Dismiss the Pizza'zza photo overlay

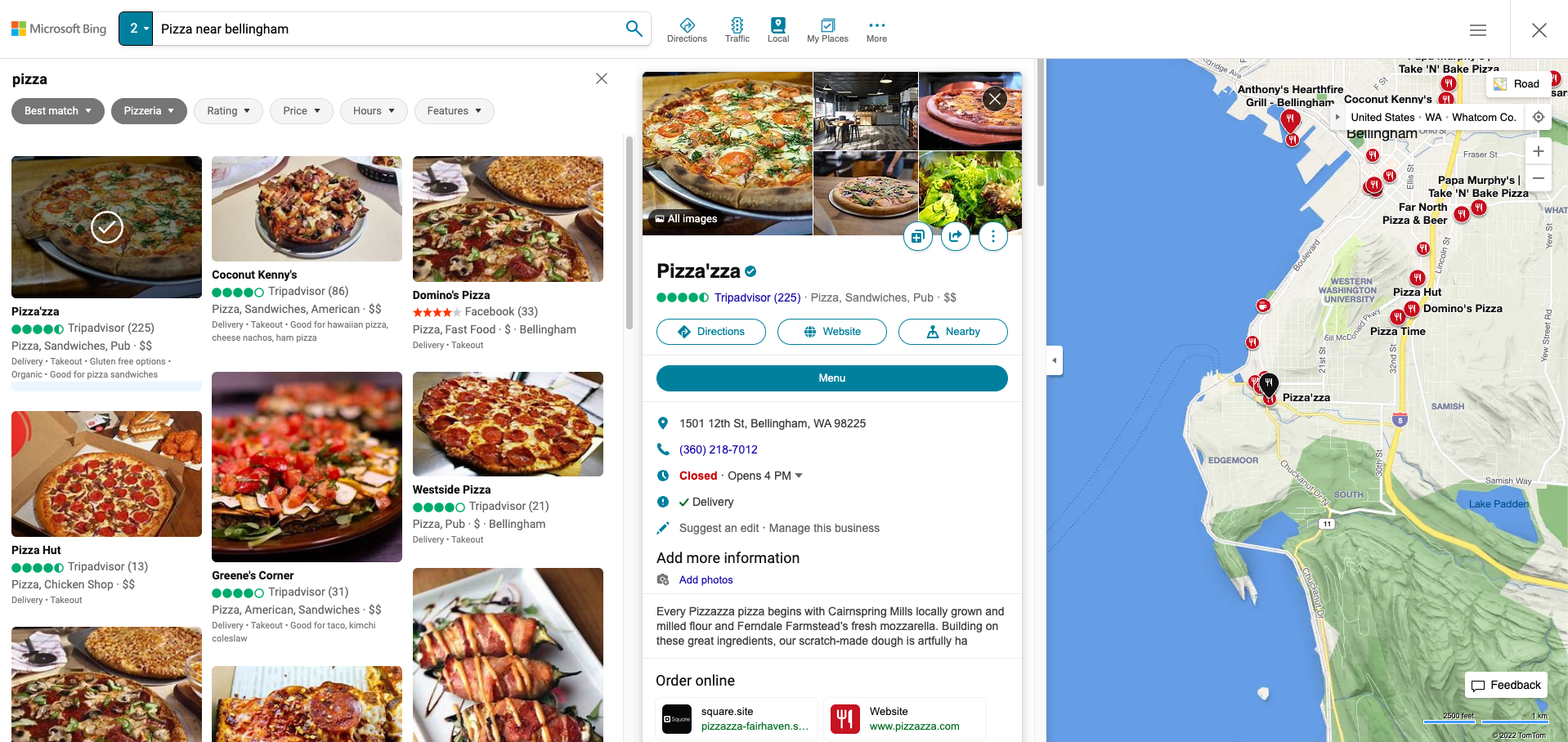point(995,100)
